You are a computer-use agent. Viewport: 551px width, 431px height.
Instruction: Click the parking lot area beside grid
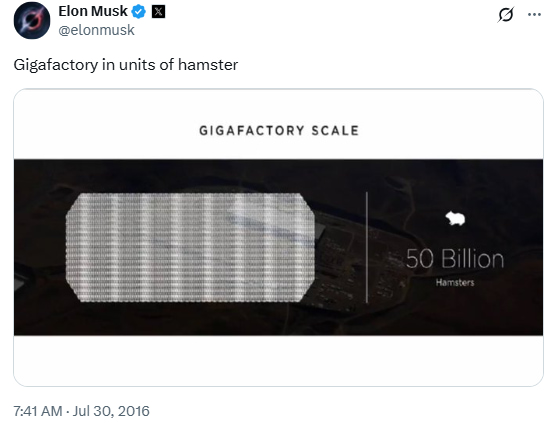click(x=336, y=267)
